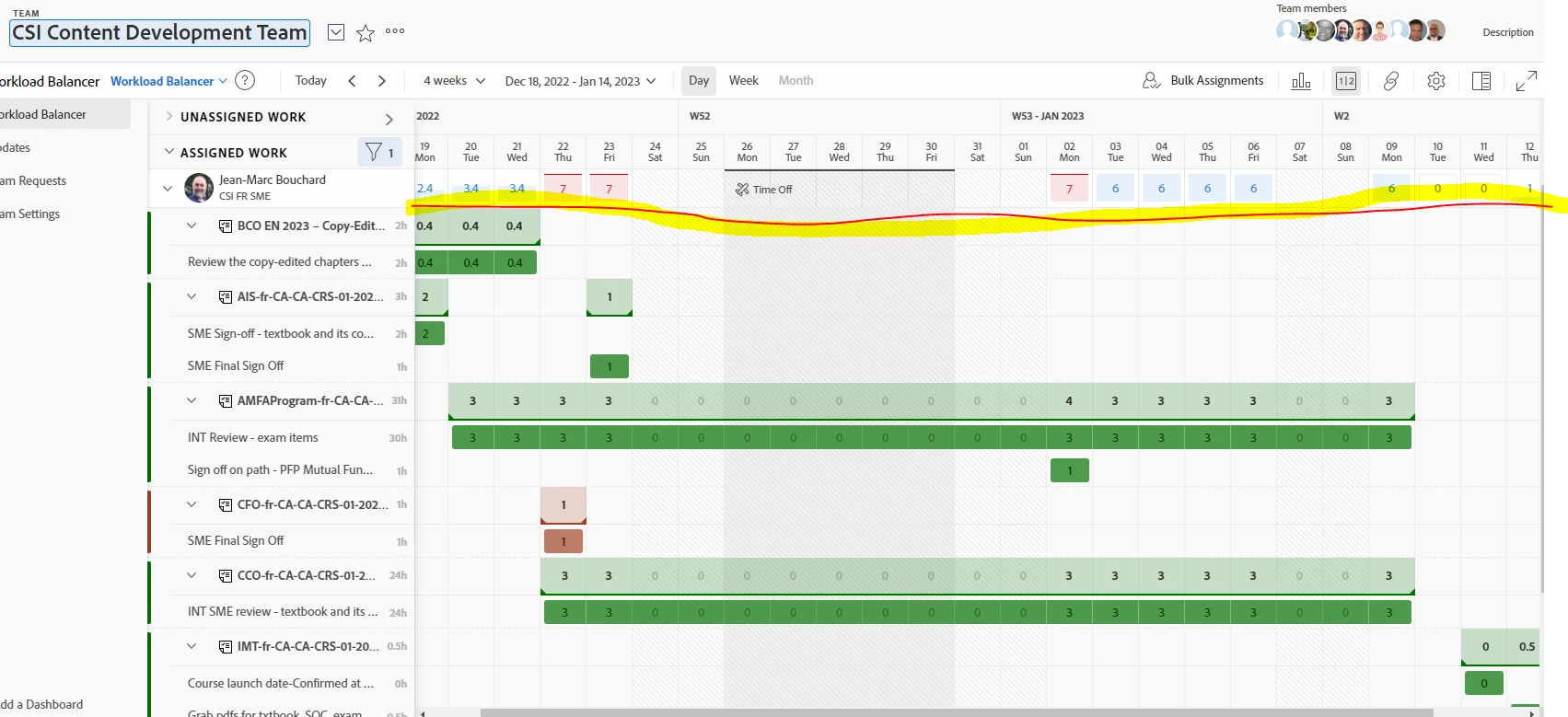Collapse Jean-Marc Bouchard's row

click(x=167, y=189)
